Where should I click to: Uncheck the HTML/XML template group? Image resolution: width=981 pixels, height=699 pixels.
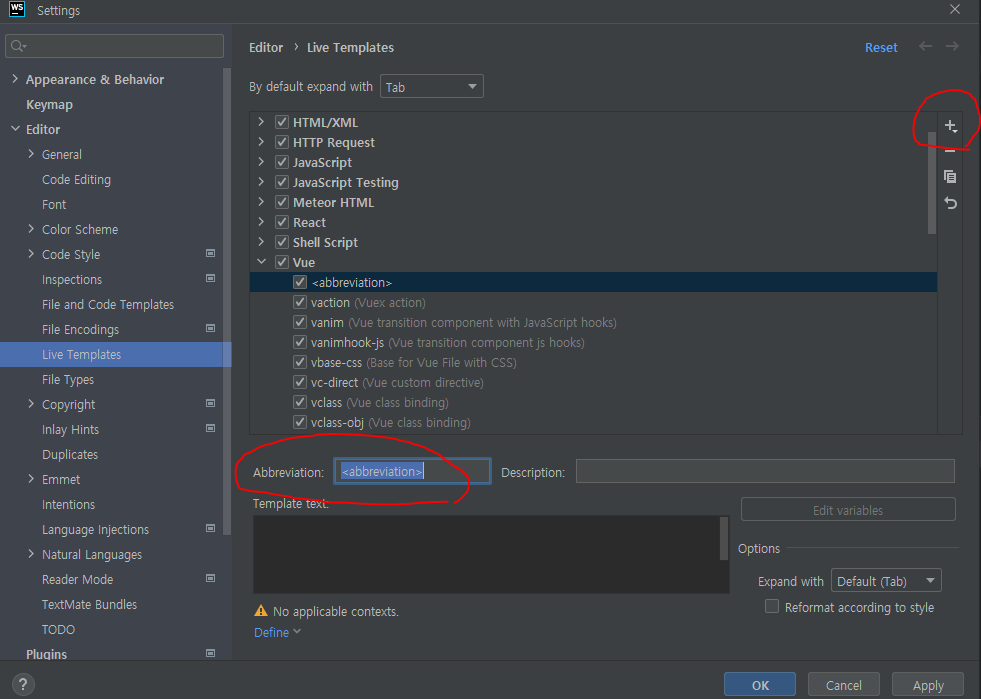pyautogui.click(x=282, y=122)
